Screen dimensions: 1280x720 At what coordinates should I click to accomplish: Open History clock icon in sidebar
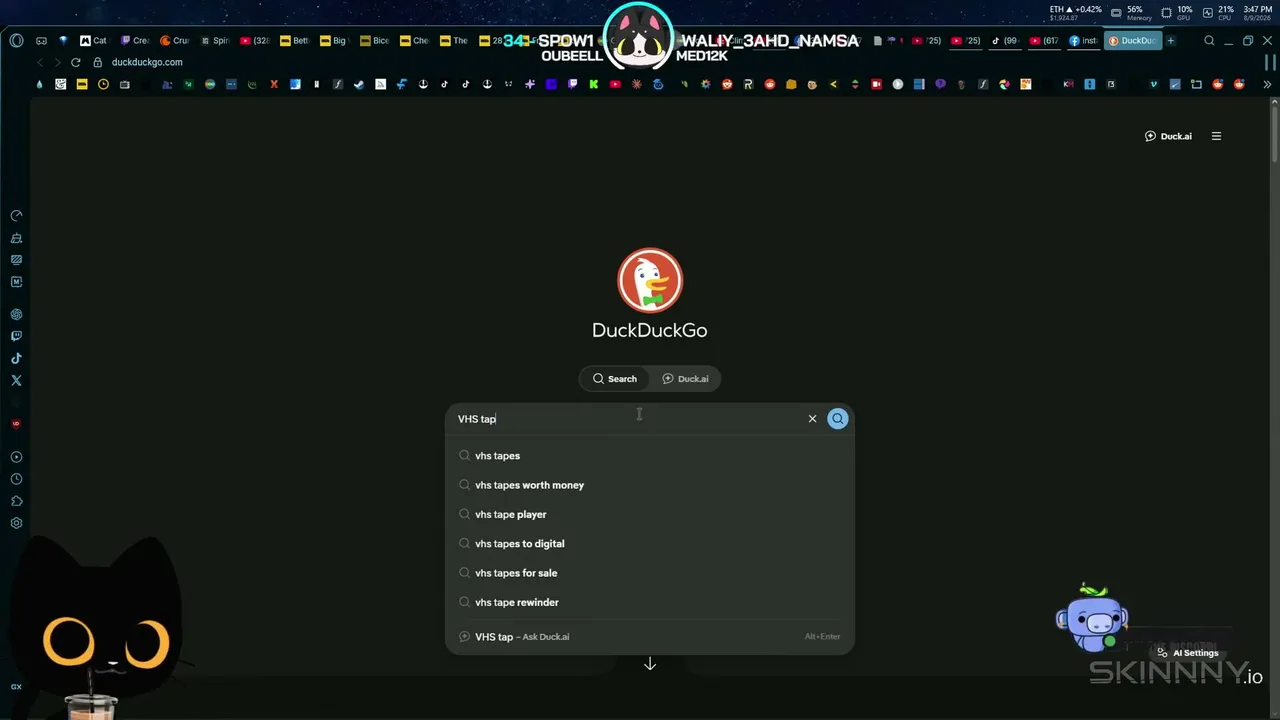[x=16, y=479]
